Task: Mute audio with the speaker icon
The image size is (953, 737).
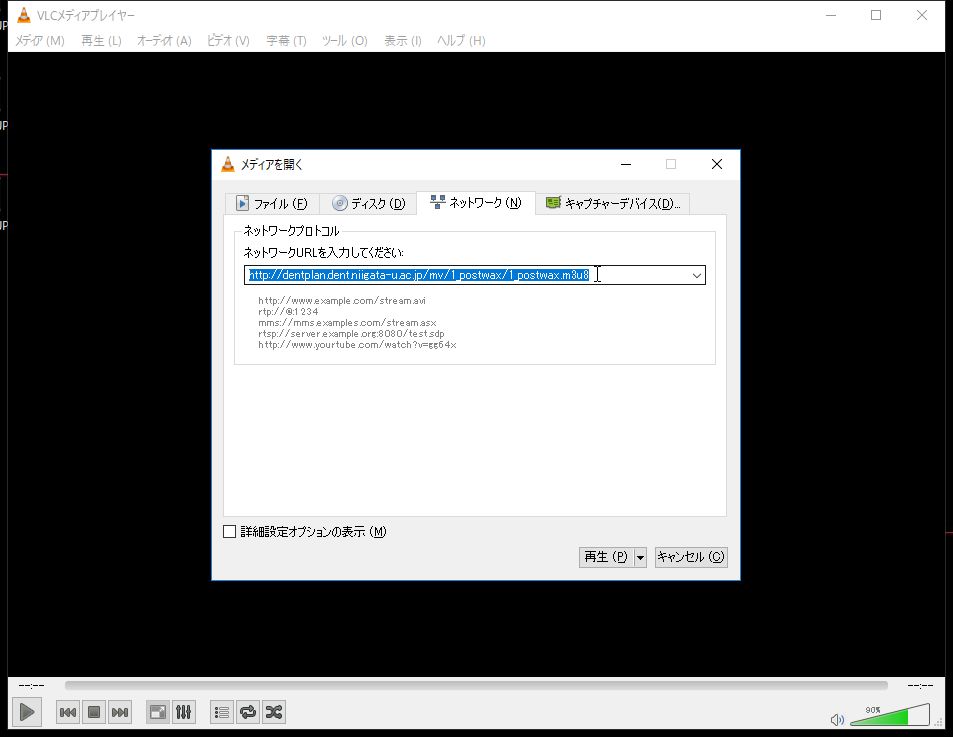Action: [x=838, y=719]
